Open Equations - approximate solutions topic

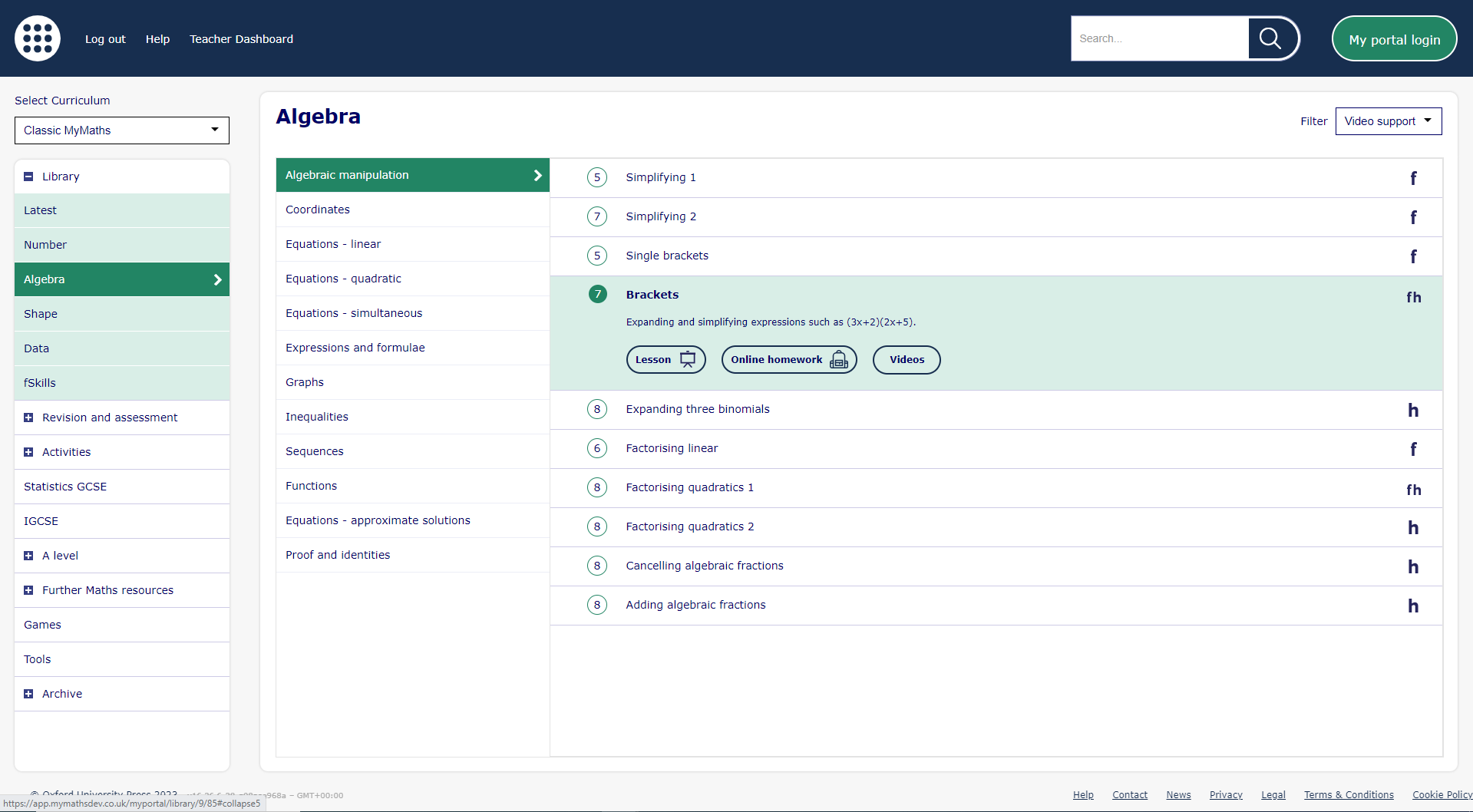413,520
